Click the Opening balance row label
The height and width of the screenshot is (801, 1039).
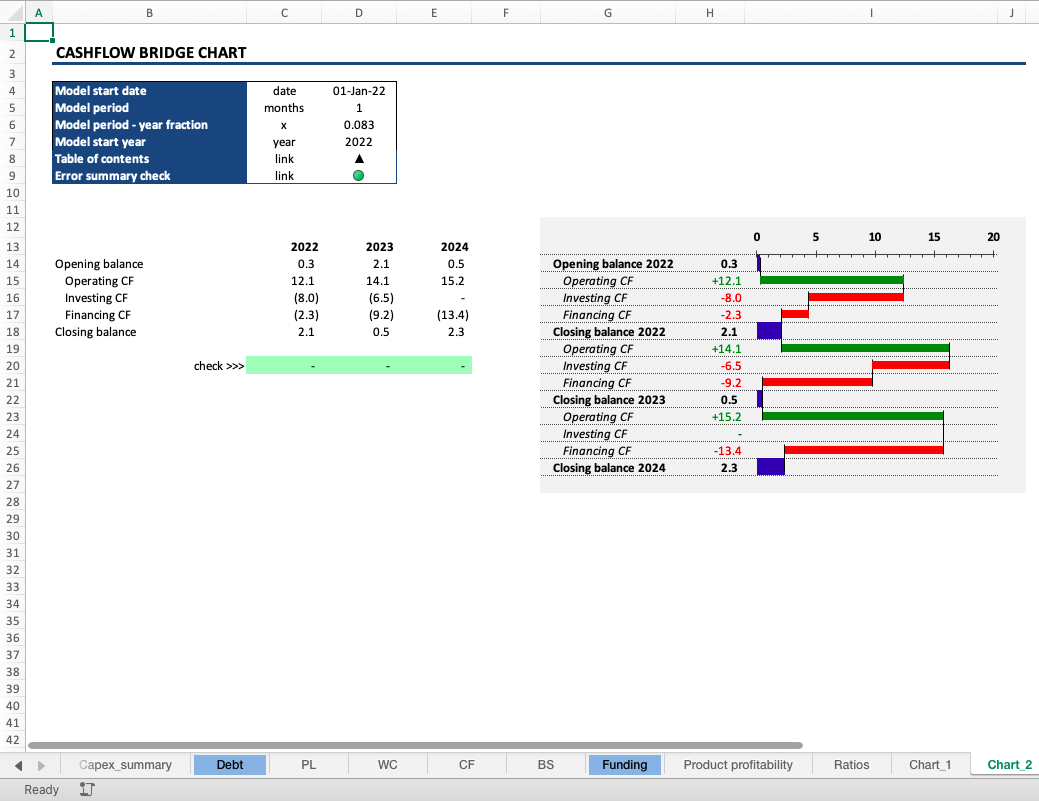[x=99, y=264]
